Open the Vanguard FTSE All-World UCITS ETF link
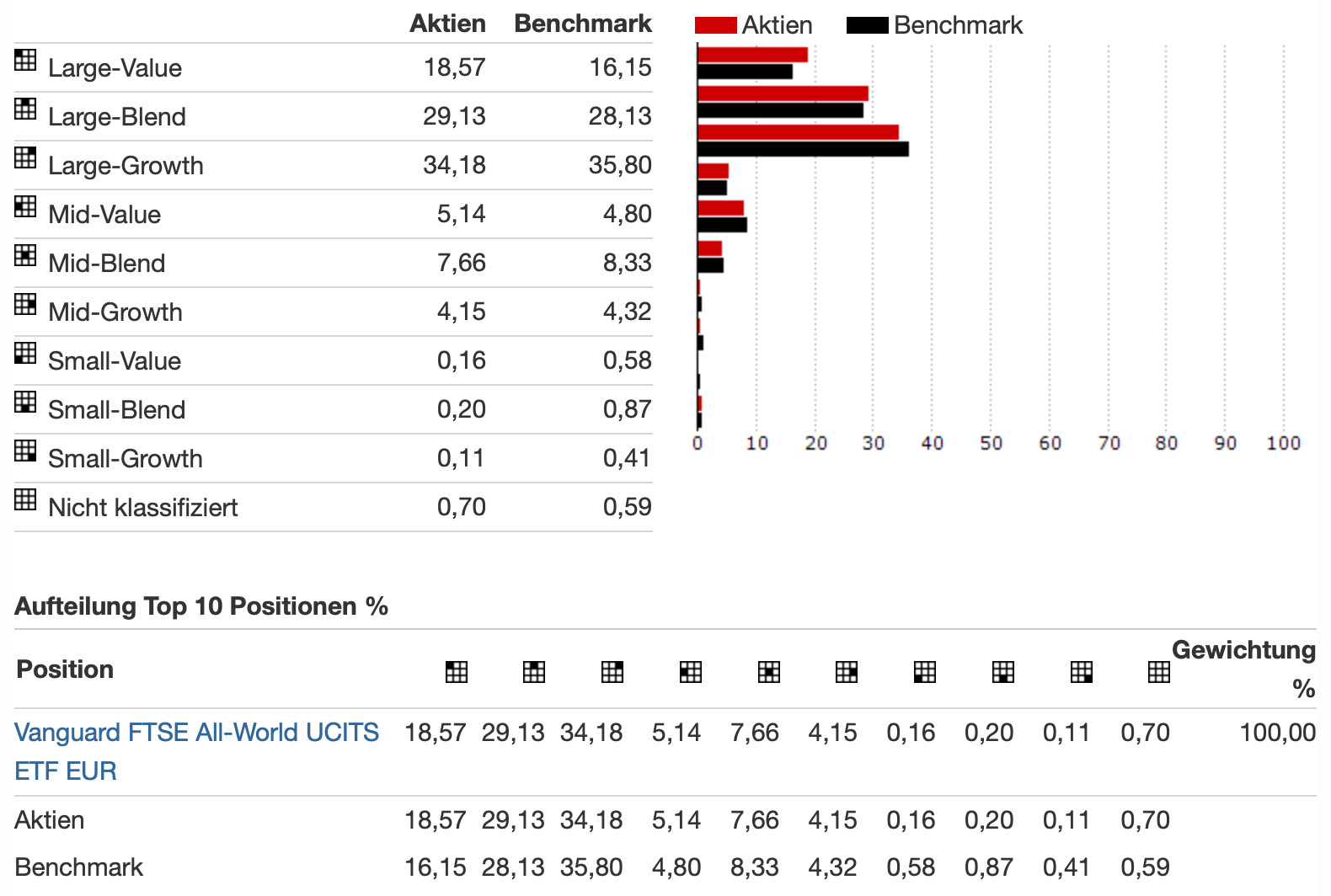 point(196,733)
